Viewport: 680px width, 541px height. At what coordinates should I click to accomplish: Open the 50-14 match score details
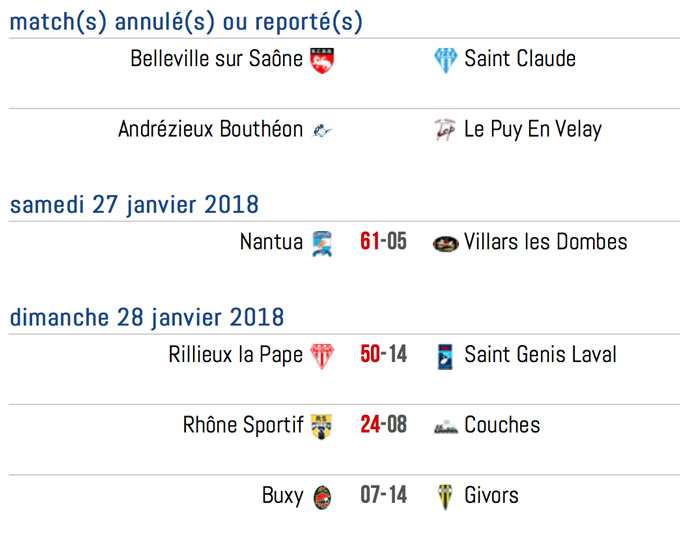[x=383, y=354]
